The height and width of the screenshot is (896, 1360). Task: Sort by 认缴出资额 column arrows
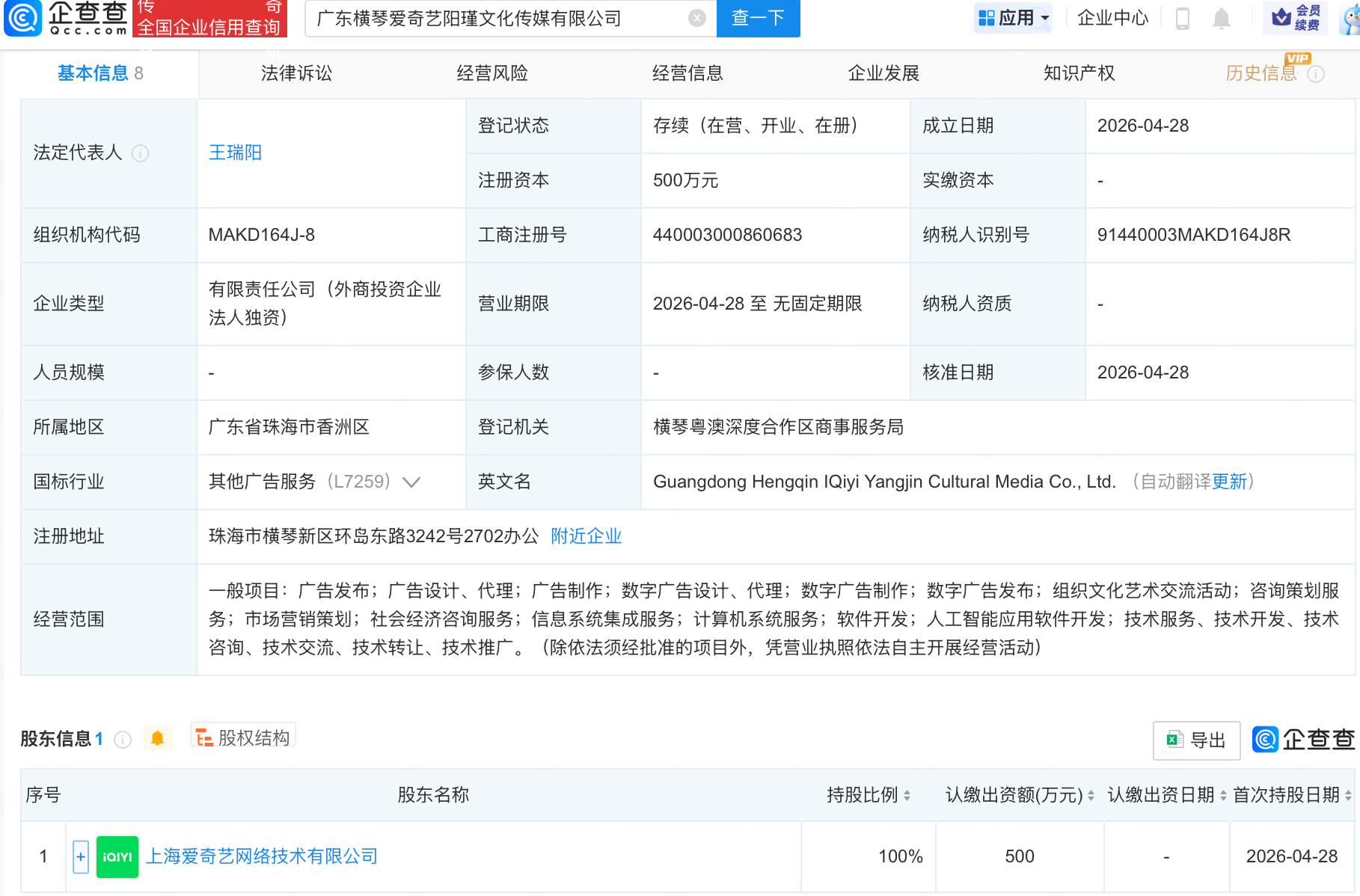(1091, 796)
